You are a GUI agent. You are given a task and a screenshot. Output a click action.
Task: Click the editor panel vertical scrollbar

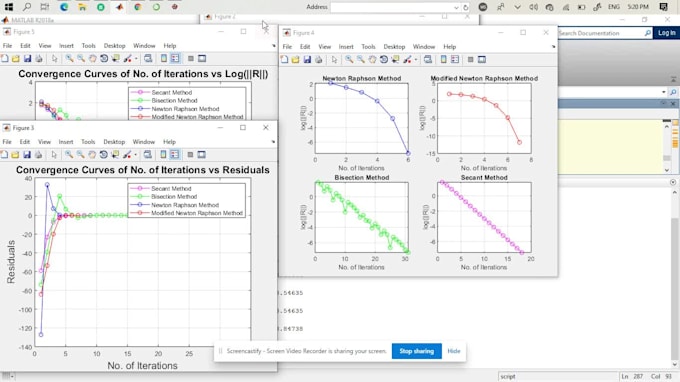tap(667, 148)
